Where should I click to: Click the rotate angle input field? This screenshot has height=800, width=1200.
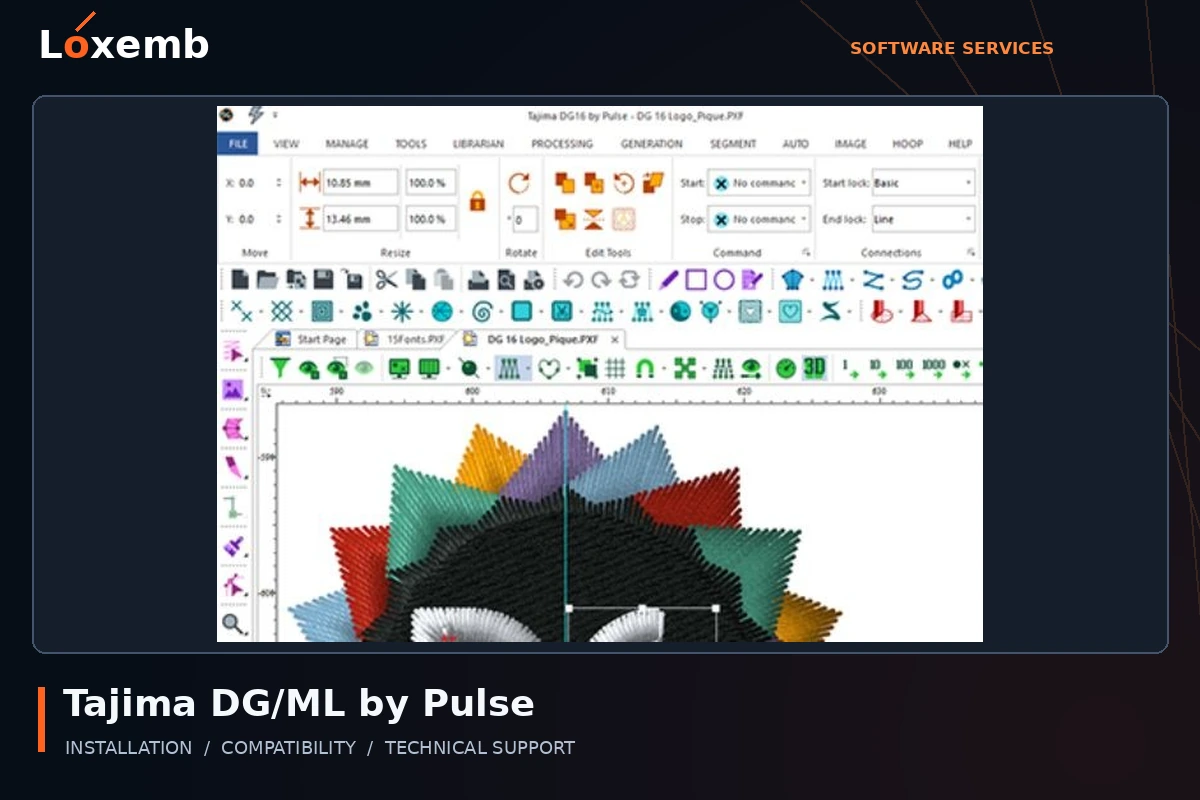525,219
